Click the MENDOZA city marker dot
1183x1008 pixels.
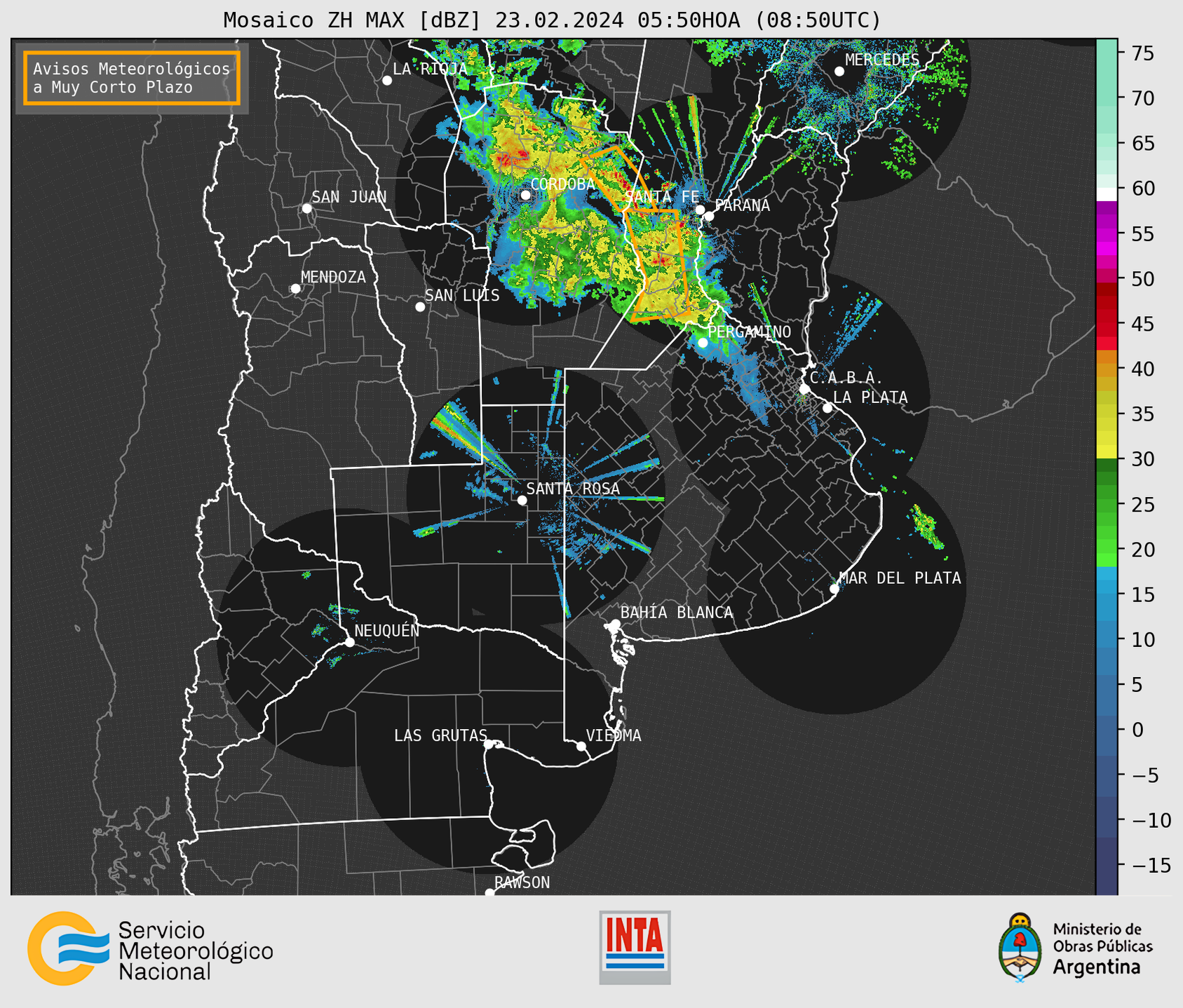(295, 289)
